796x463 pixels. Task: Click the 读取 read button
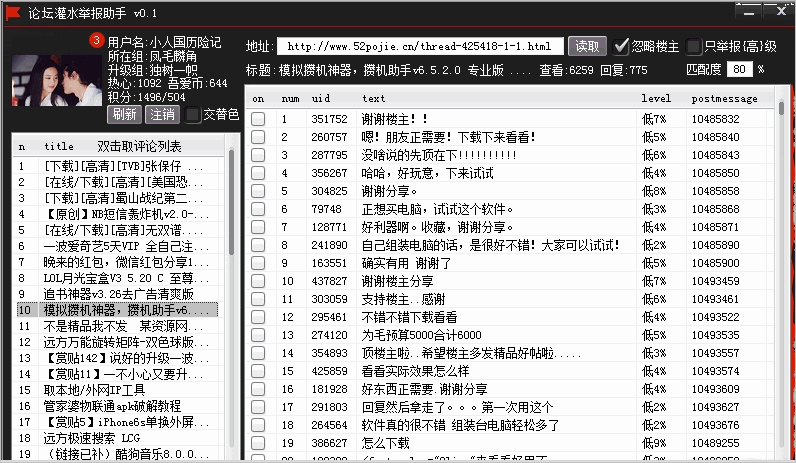click(587, 46)
